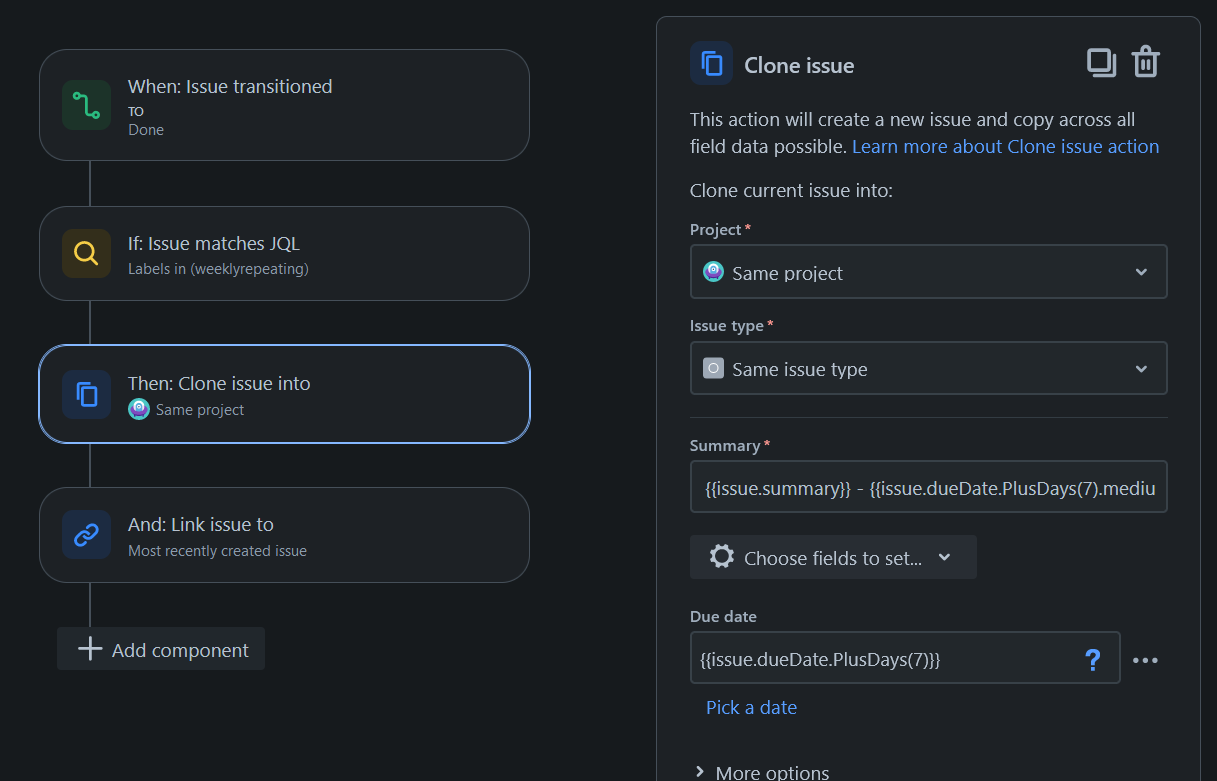Select the If: Issue matches JQL step
Screen dimensions: 1217x781
(x=284, y=253)
